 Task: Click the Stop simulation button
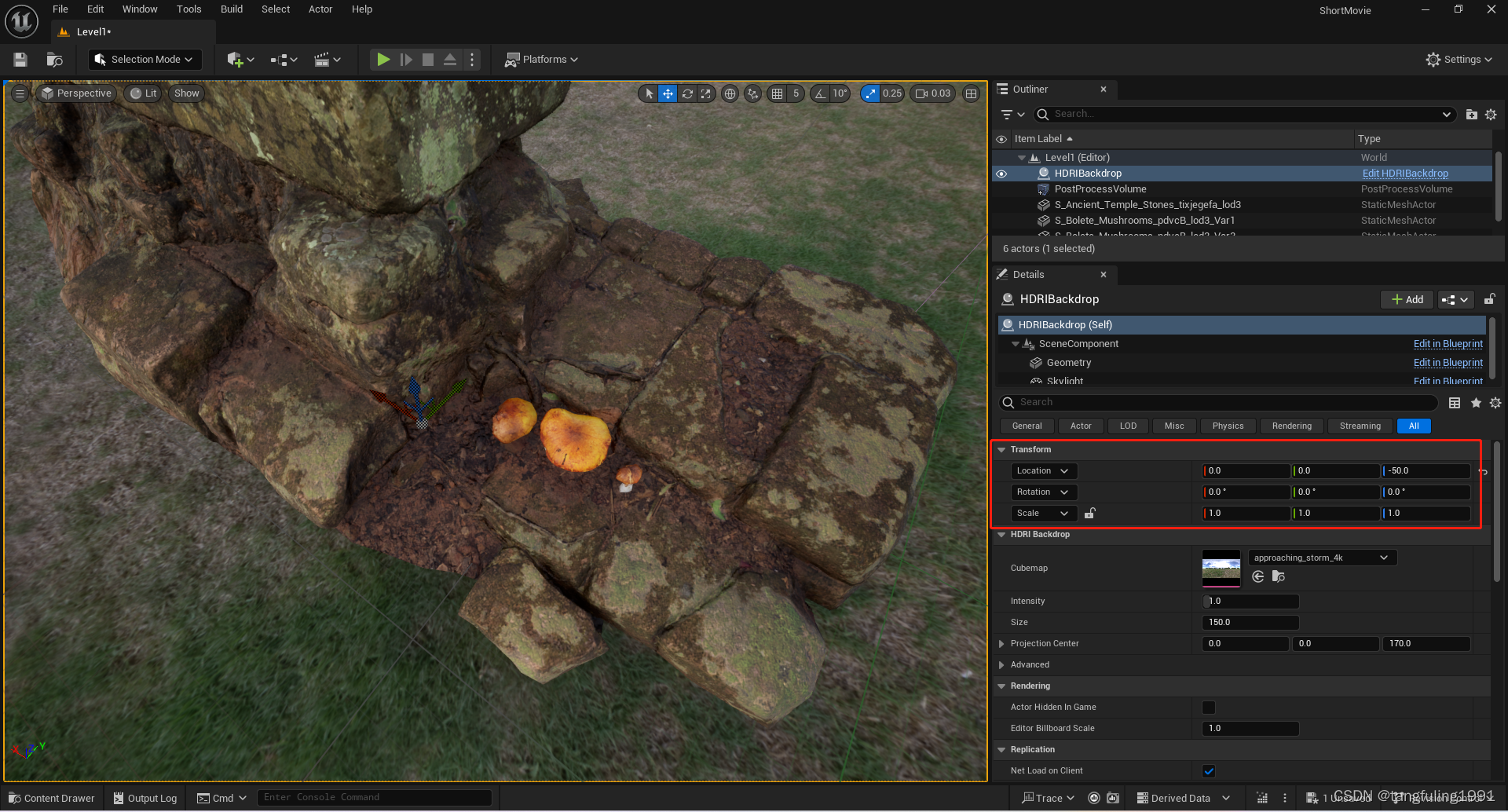[x=428, y=60]
